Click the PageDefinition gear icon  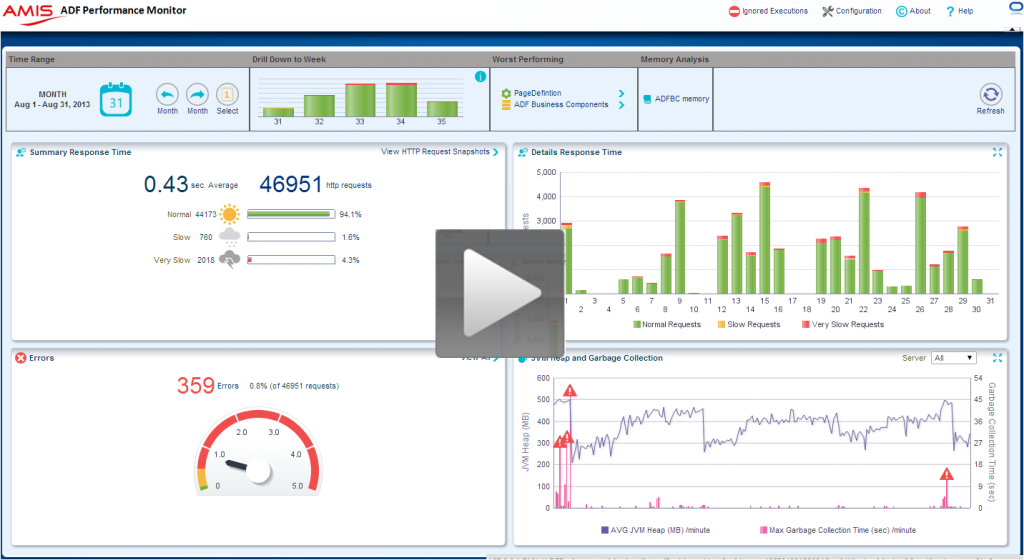(506, 93)
